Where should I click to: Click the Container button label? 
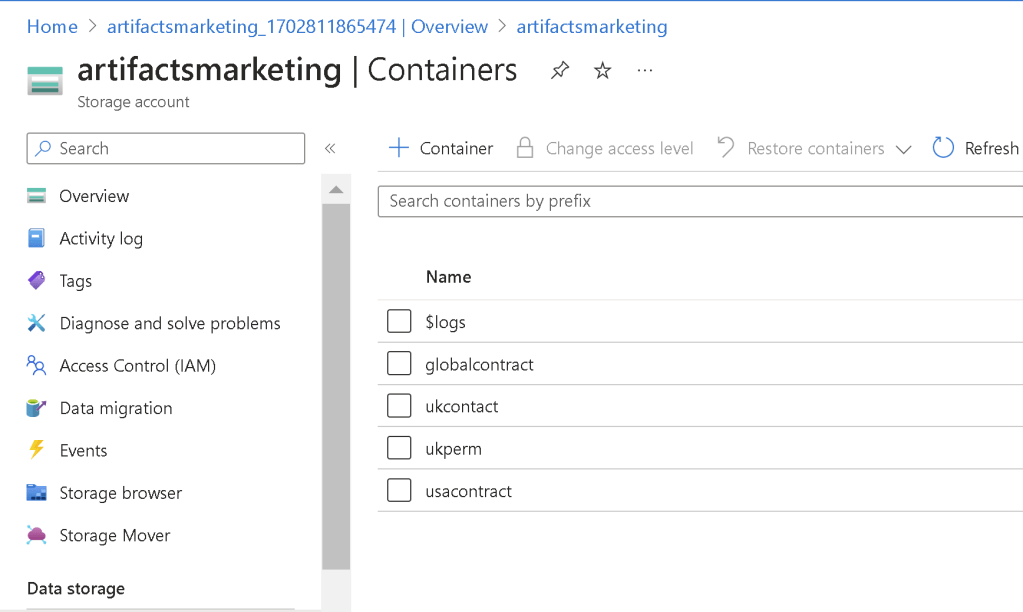tap(456, 149)
